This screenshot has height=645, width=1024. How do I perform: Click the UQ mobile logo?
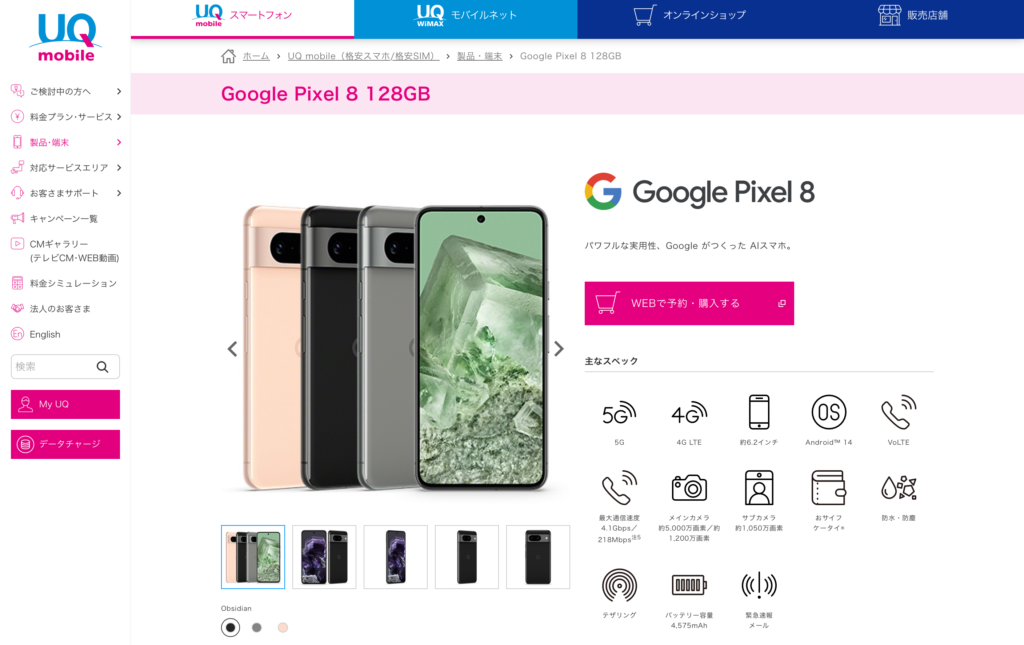pos(65,38)
